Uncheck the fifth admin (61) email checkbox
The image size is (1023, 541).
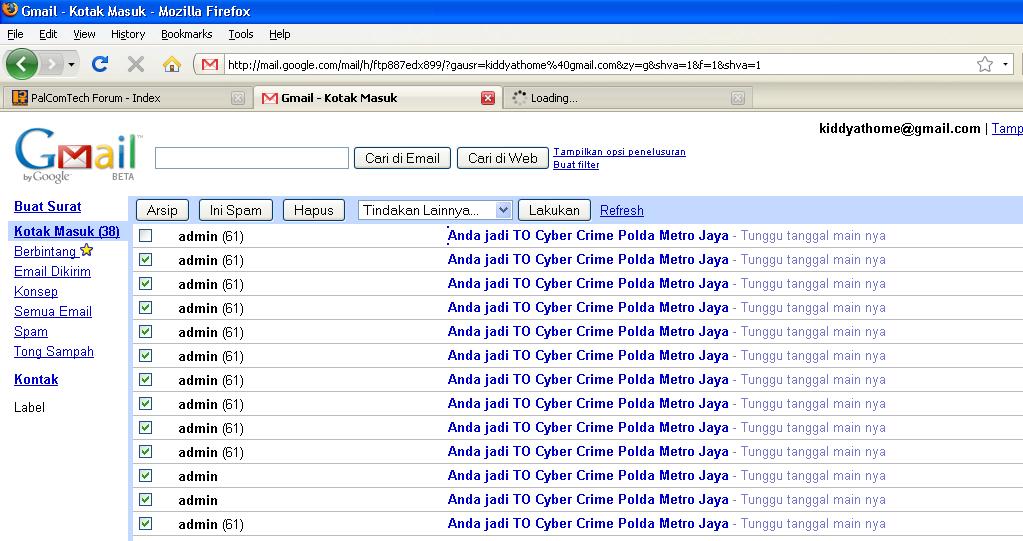[145, 332]
